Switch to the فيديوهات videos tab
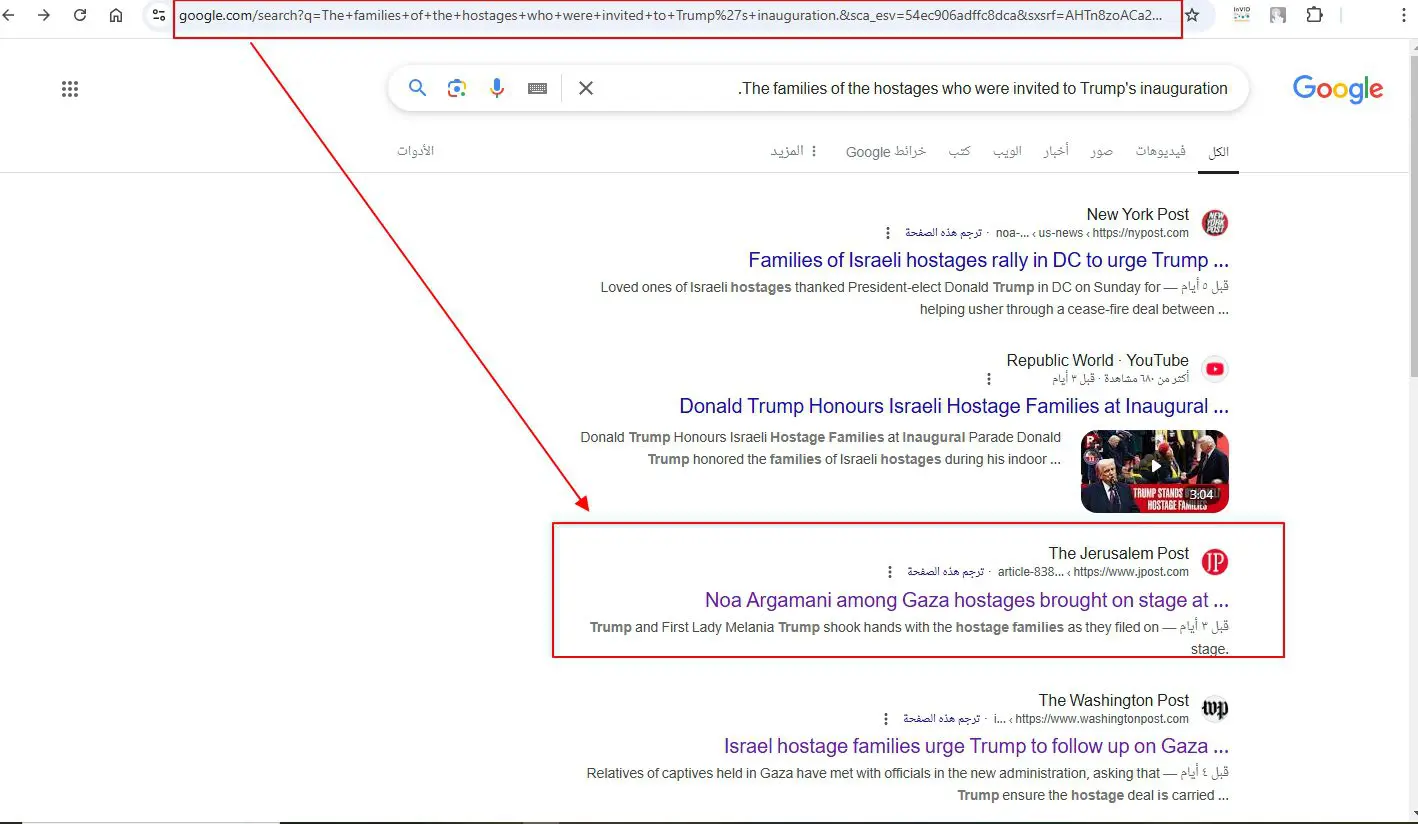This screenshot has width=1418, height=824. pos(1161,151)
